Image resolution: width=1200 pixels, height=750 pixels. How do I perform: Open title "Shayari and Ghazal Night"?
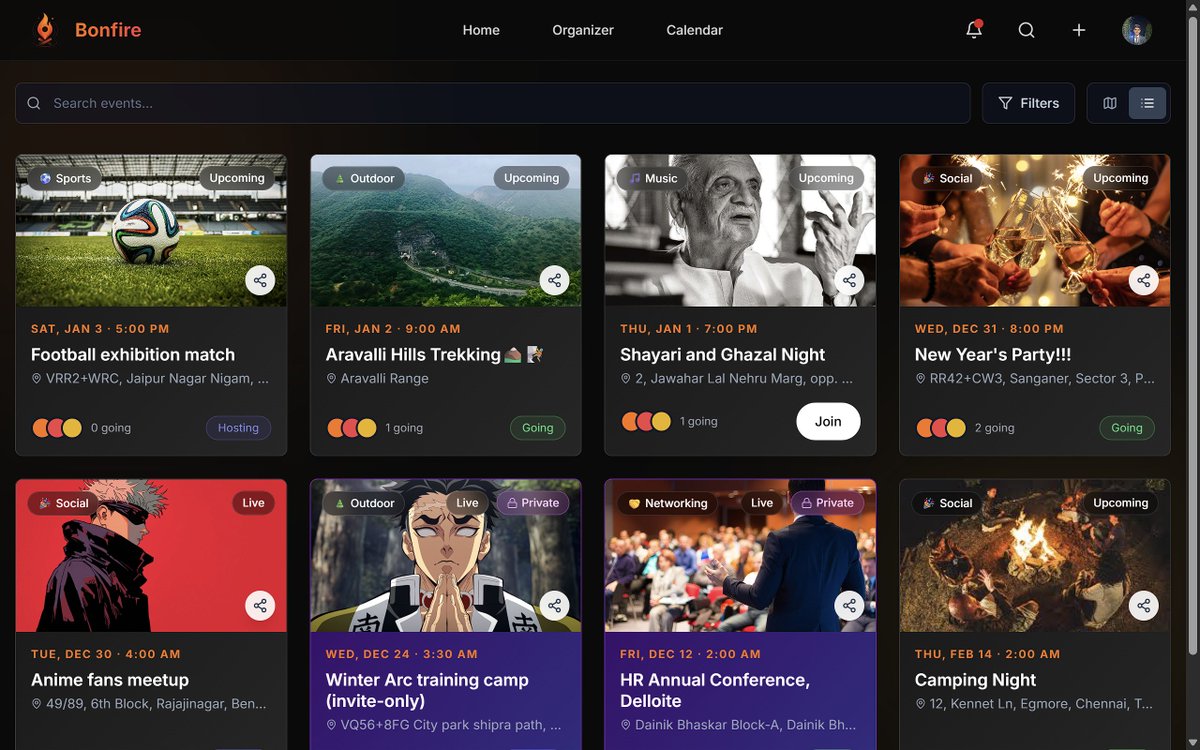(x=722, y=355)
